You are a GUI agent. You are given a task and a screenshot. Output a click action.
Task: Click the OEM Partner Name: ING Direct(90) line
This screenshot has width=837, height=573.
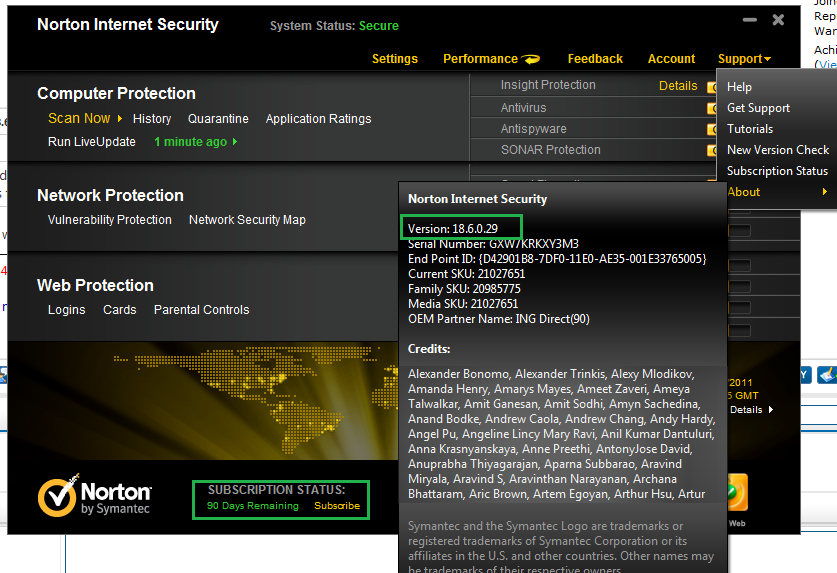coord(499,319)
